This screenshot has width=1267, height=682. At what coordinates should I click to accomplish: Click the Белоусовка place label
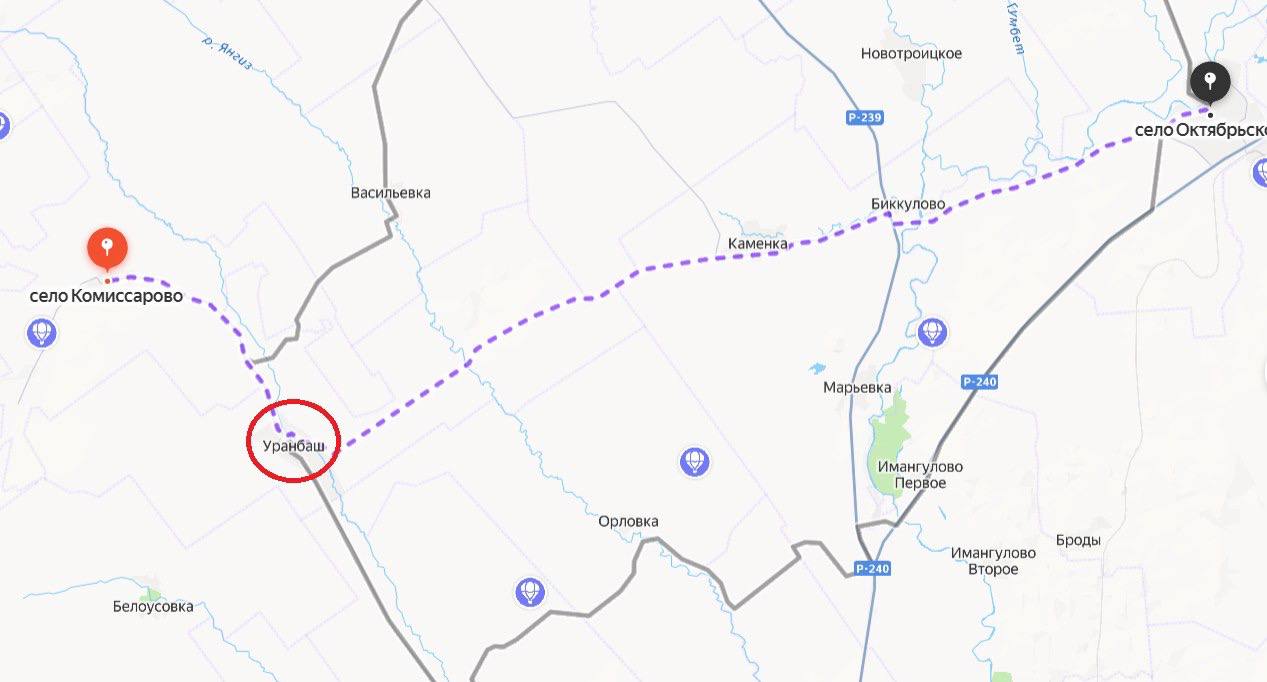tap(153, 606)
